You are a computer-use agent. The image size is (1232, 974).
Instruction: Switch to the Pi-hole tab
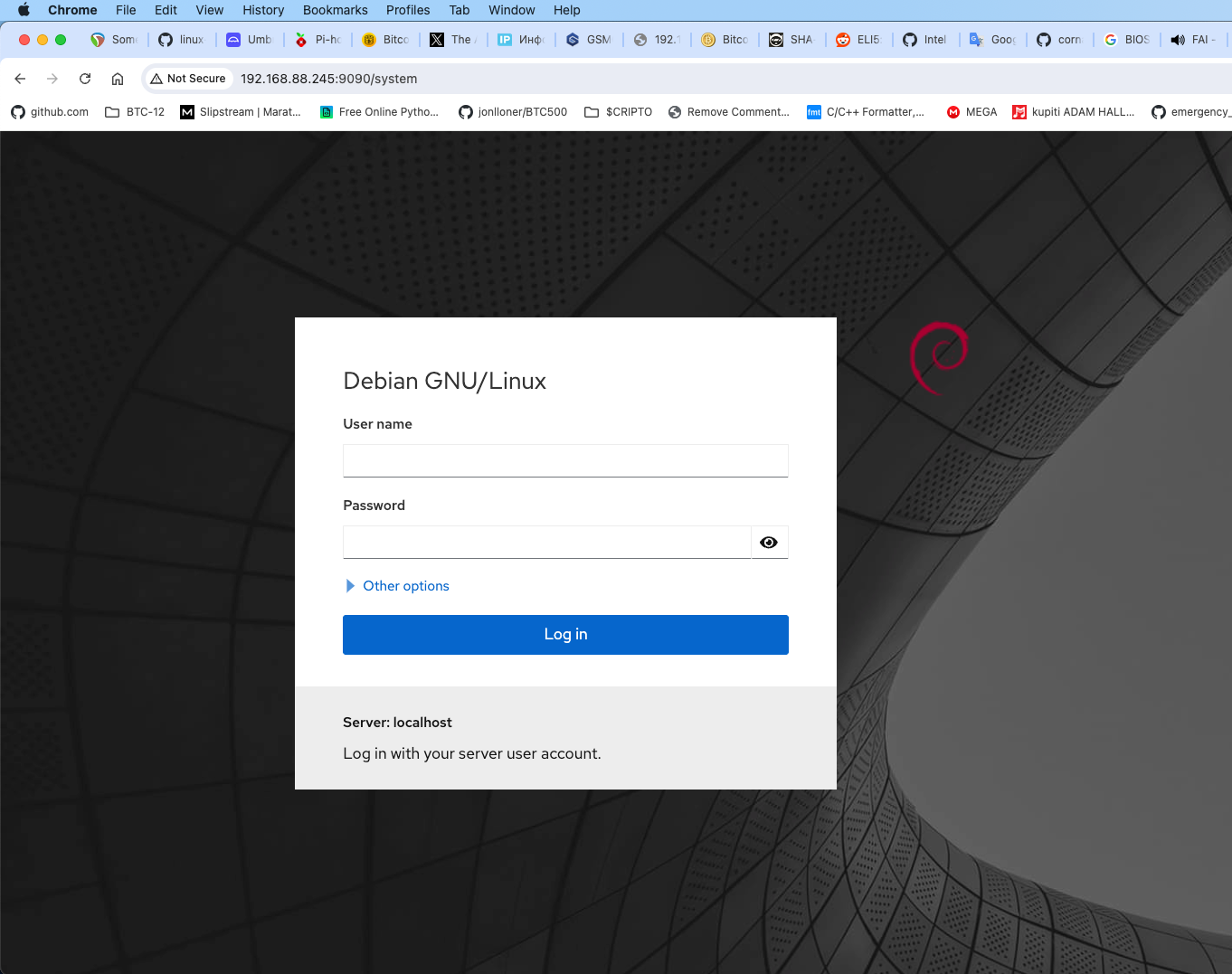pyautogui.click(x=317, y=40)
